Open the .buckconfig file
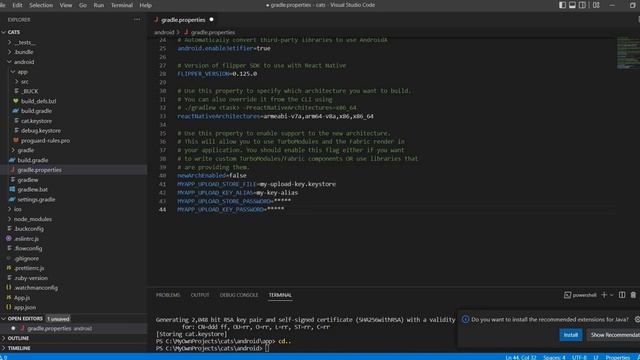640x360 pixels. point(29,229)
